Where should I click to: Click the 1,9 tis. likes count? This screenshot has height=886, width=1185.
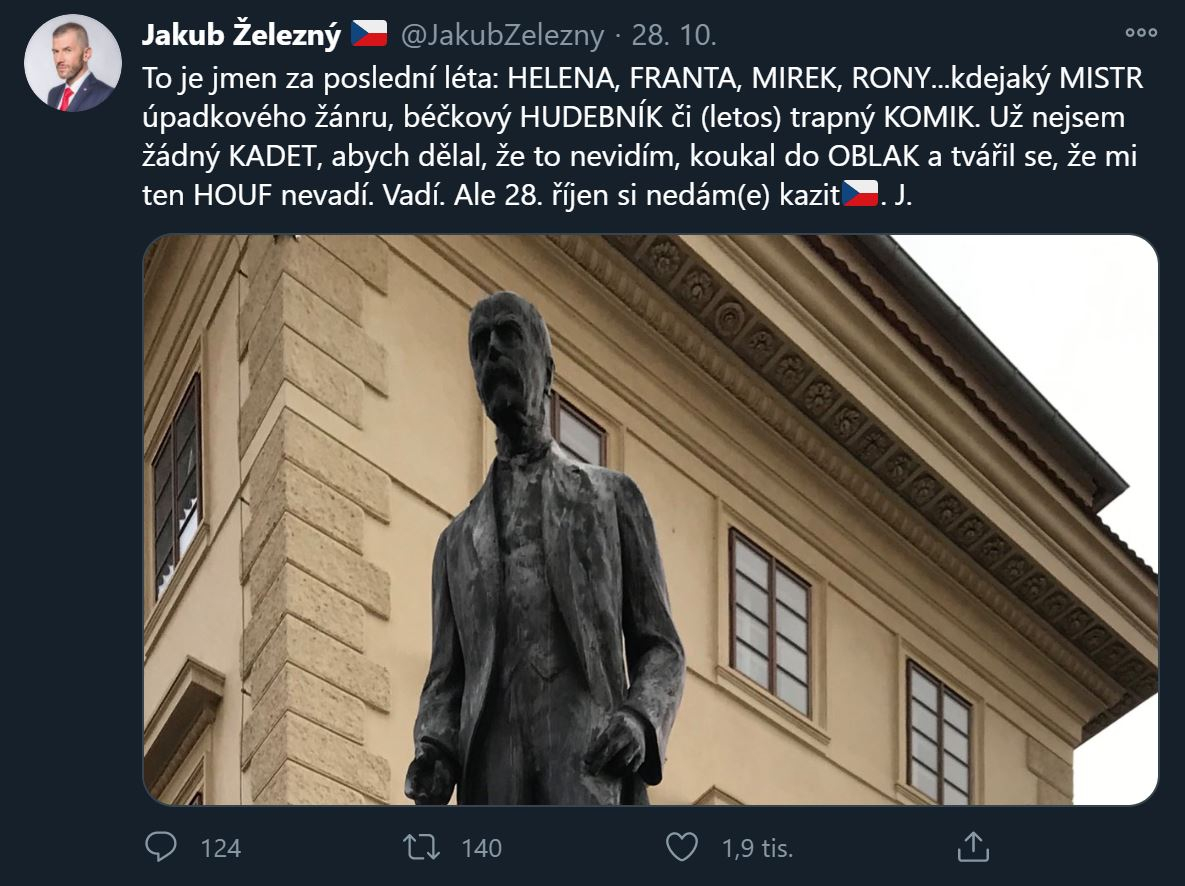(x=757, y=847)
